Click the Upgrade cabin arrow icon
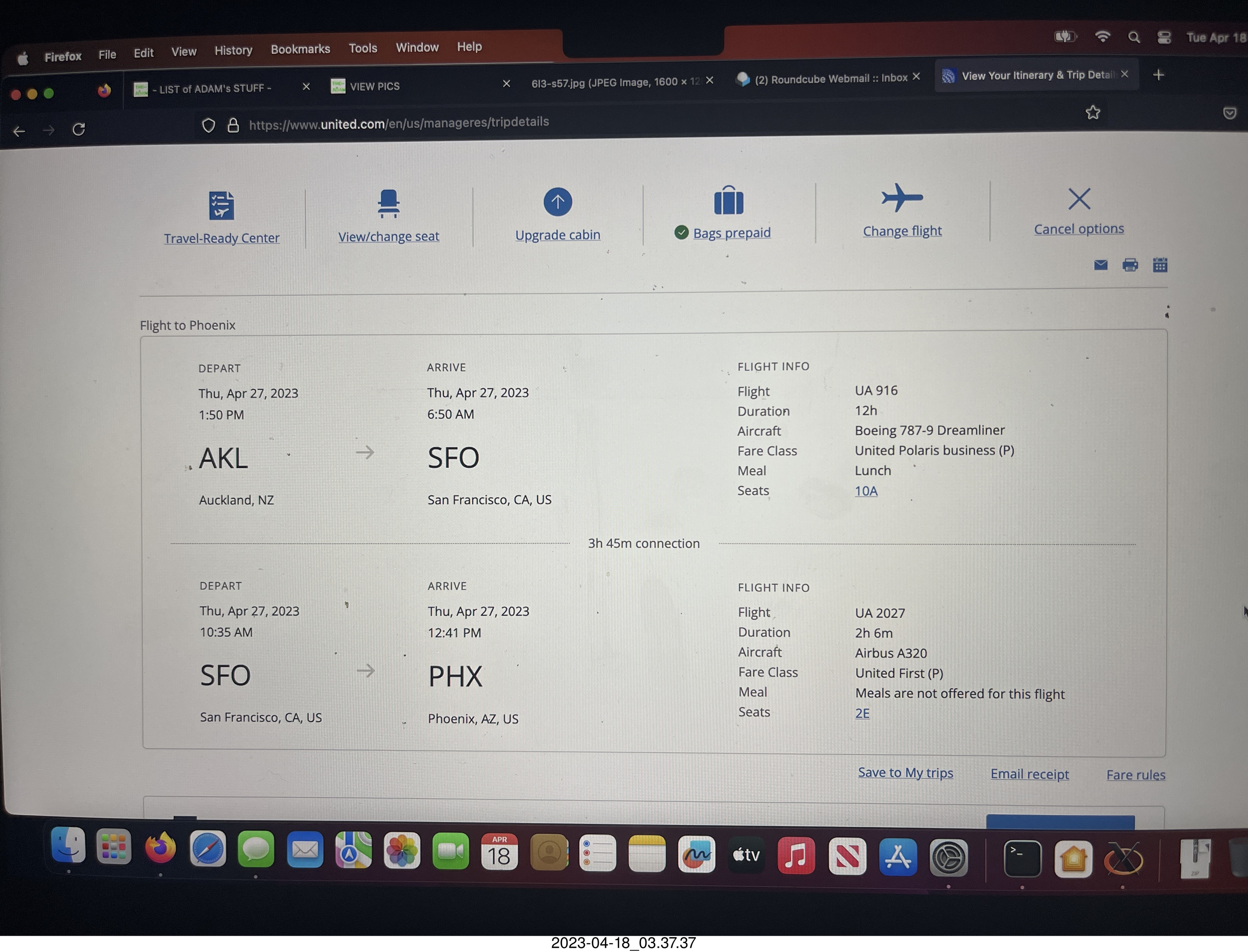 coord(557,202)
